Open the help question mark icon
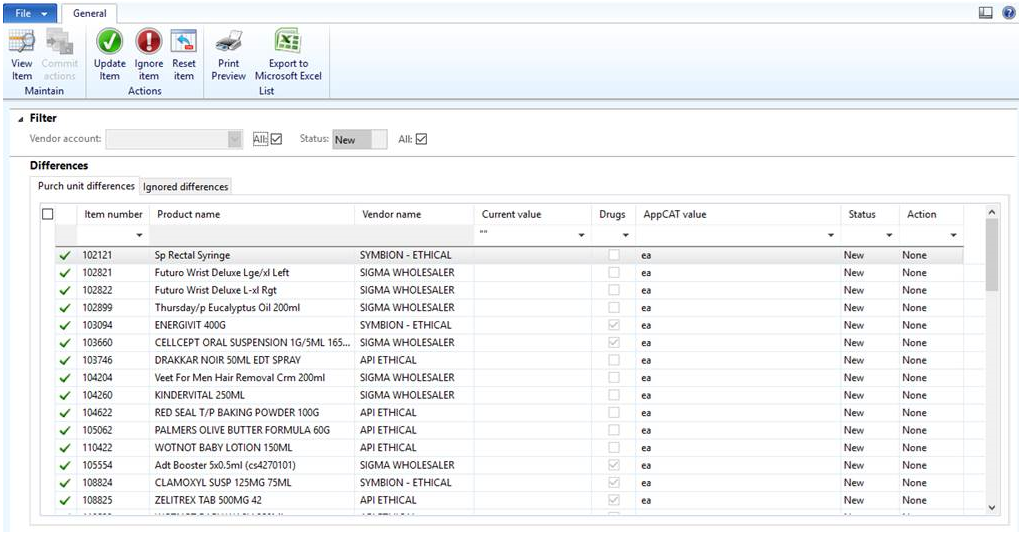Image resolution: width=1019 pixels, height=546 pixels. 1009,12
